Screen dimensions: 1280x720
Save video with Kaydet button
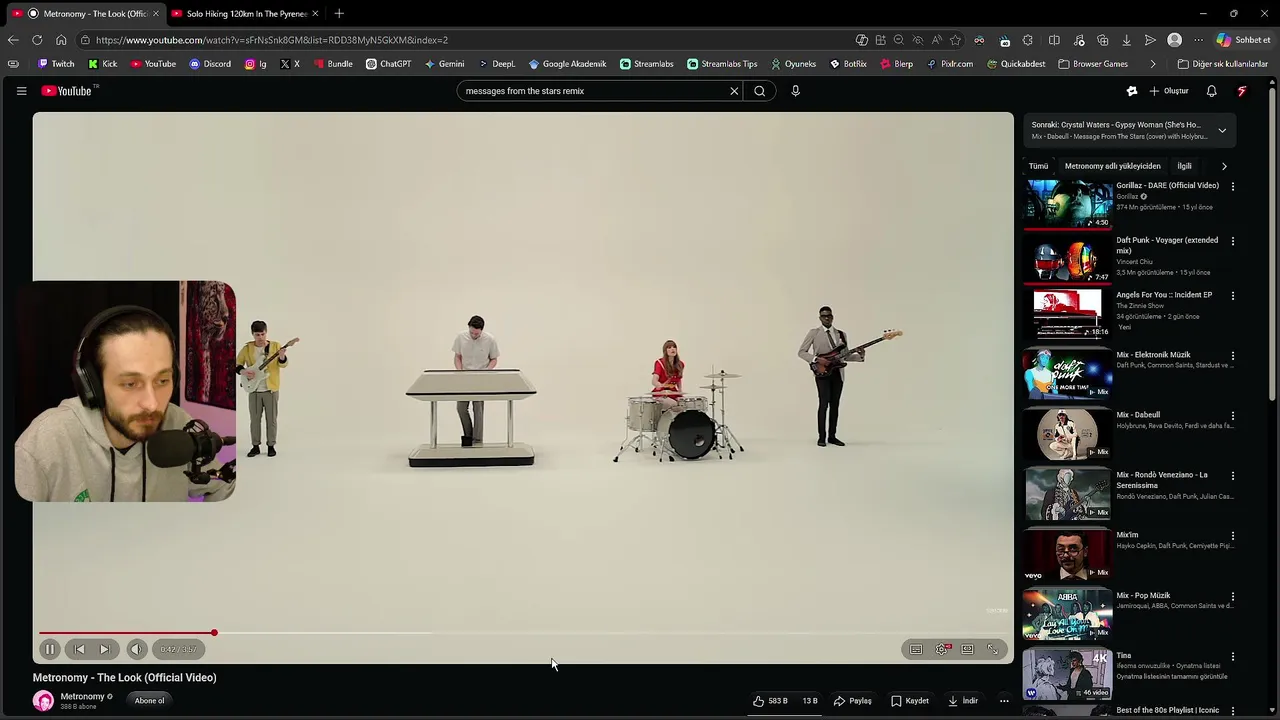point(910,701)
